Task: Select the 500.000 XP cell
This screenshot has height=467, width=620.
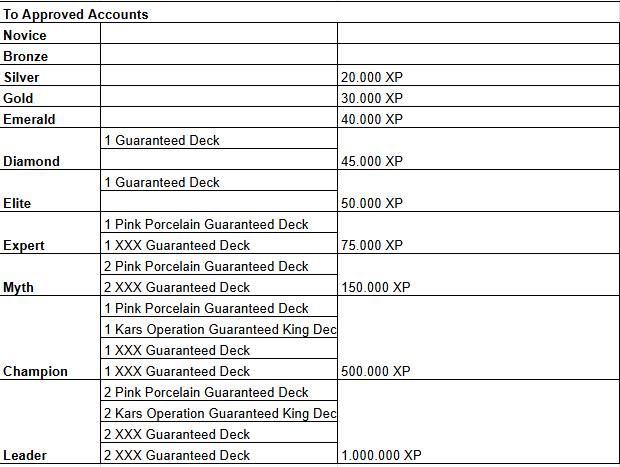Action: pyautogui.click(x=376, y=371)
